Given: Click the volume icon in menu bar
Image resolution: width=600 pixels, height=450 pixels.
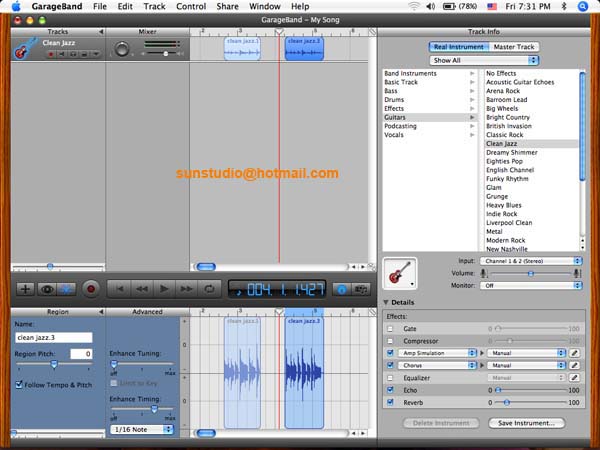Looking at the screenshot, I should click(430, 7).
